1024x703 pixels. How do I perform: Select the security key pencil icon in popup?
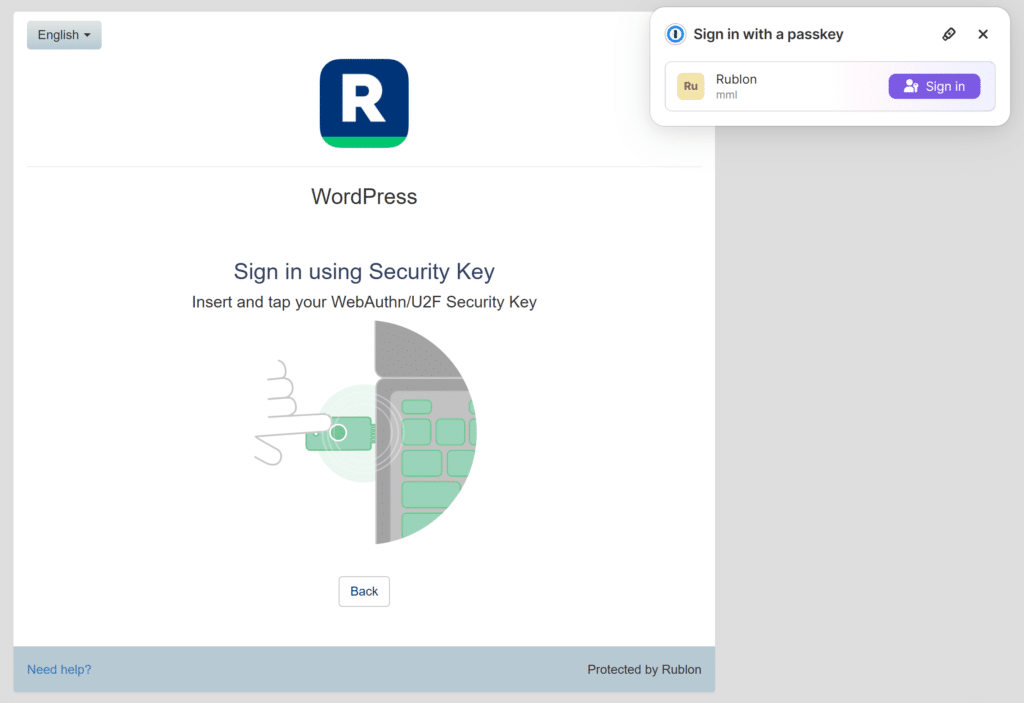point(949,34)
